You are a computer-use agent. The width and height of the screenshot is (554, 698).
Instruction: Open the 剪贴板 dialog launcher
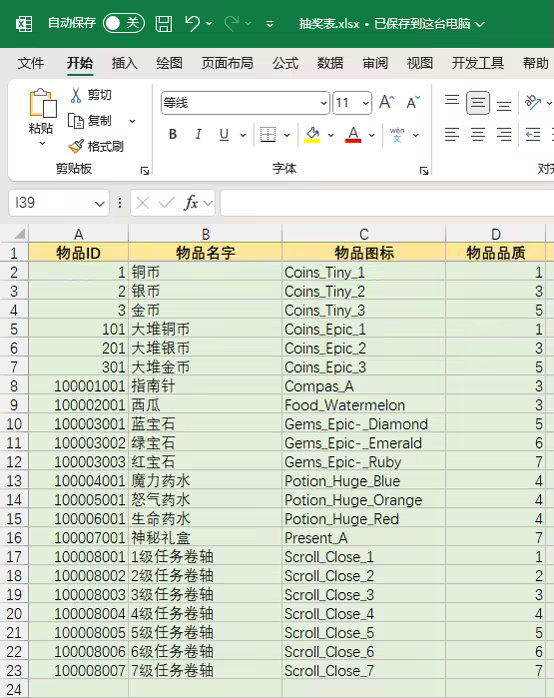pos(145,170)
